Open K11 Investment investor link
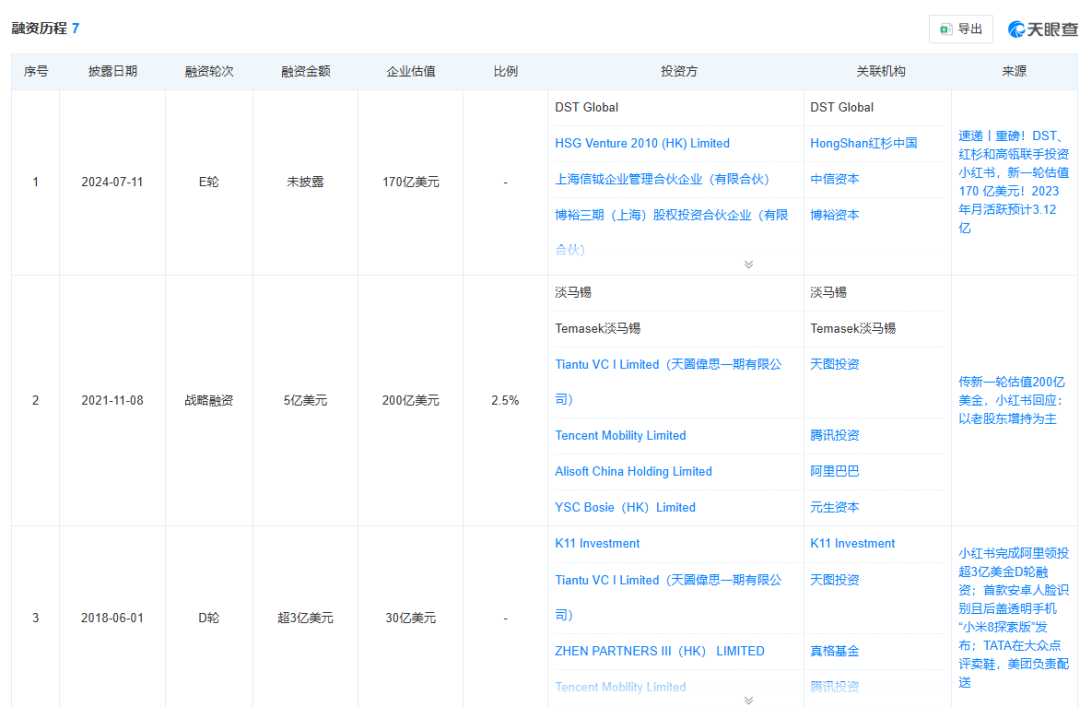This screenshot has width=1080, height=707. pos(597,543)
